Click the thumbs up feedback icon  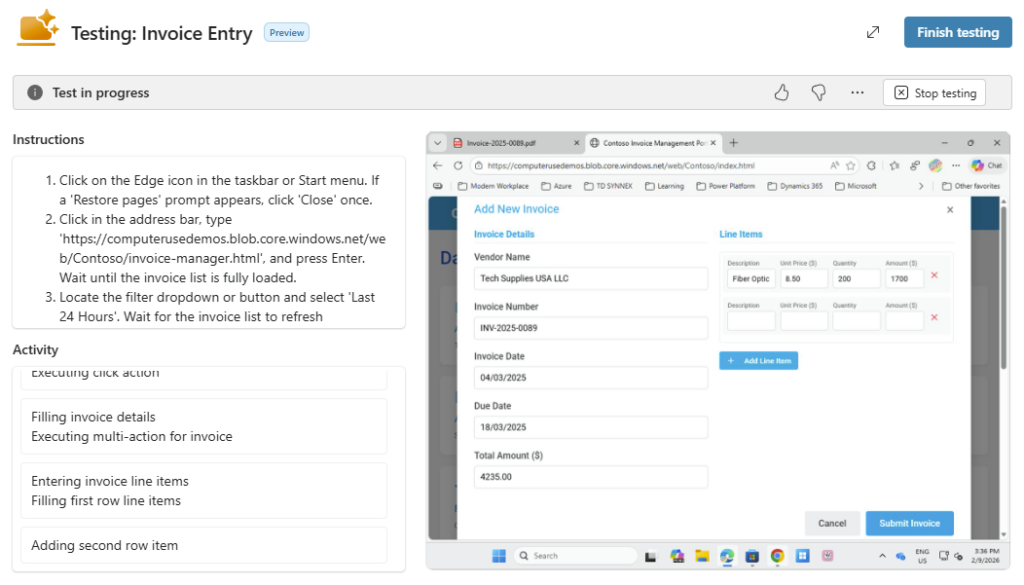point(782,93)
